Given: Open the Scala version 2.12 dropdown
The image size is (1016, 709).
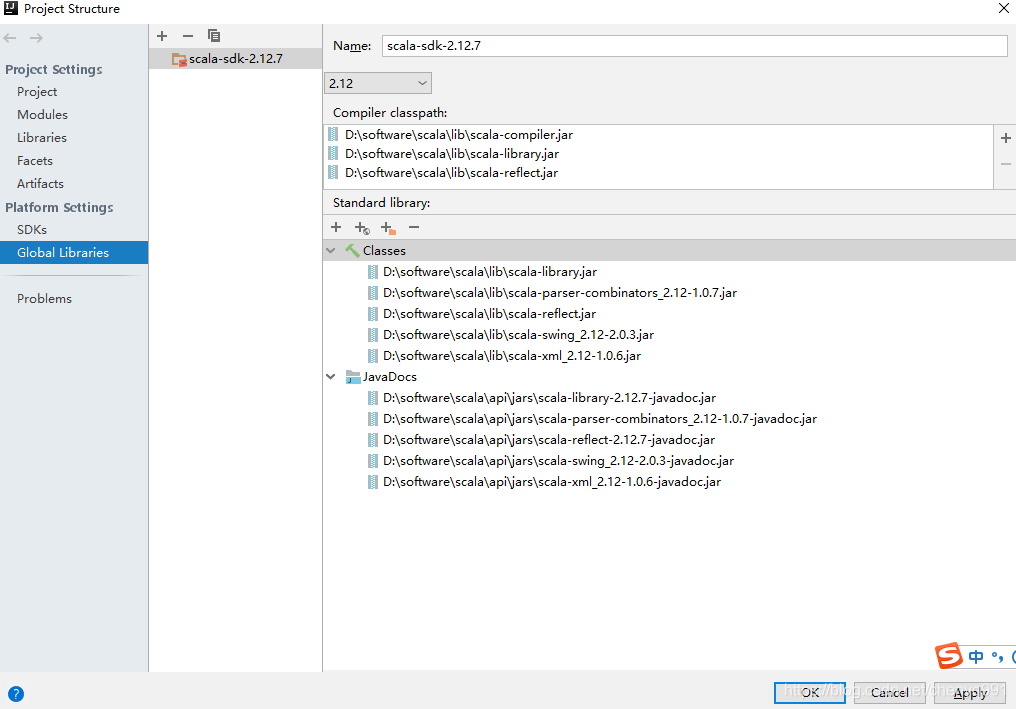Looking at the screenshot, I should click(378, 83).
